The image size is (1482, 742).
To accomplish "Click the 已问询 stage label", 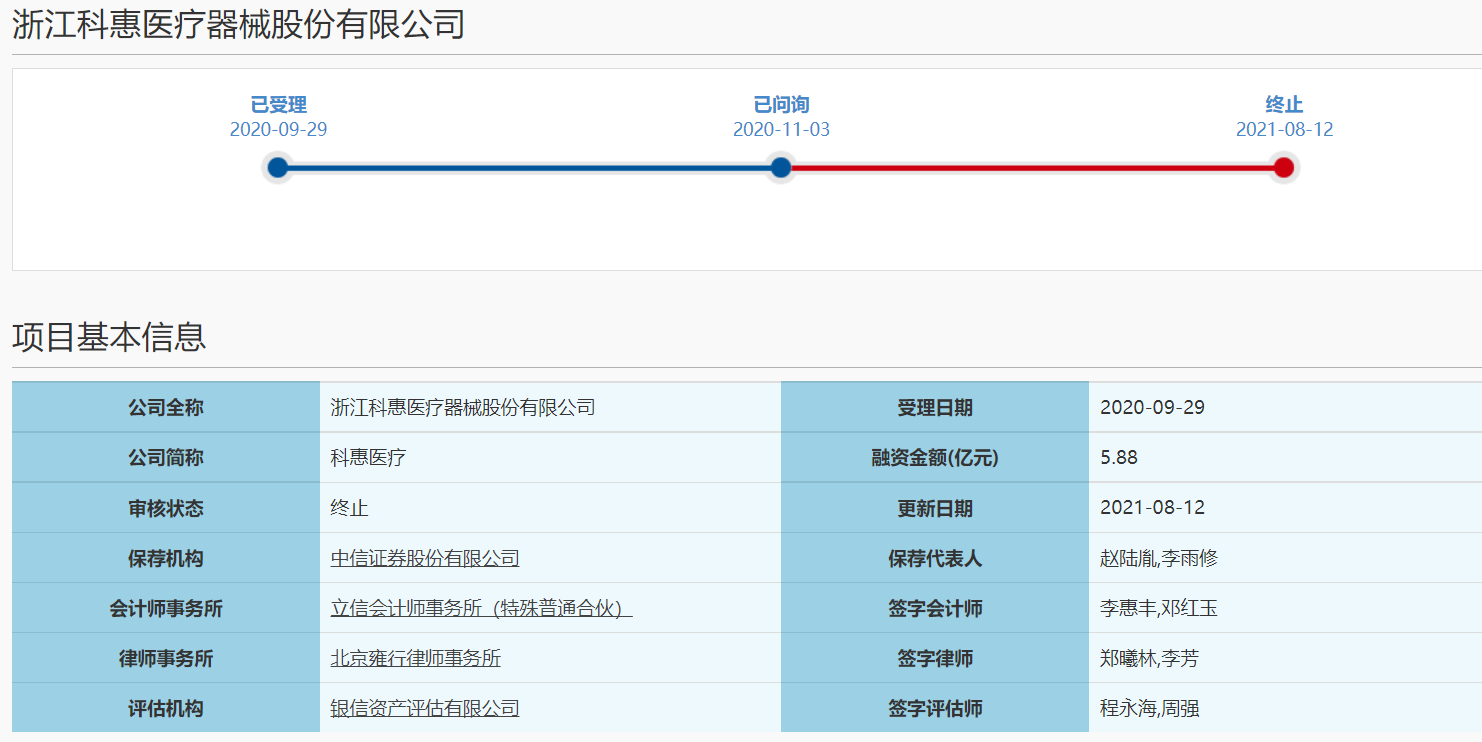I will click(781, 105).
